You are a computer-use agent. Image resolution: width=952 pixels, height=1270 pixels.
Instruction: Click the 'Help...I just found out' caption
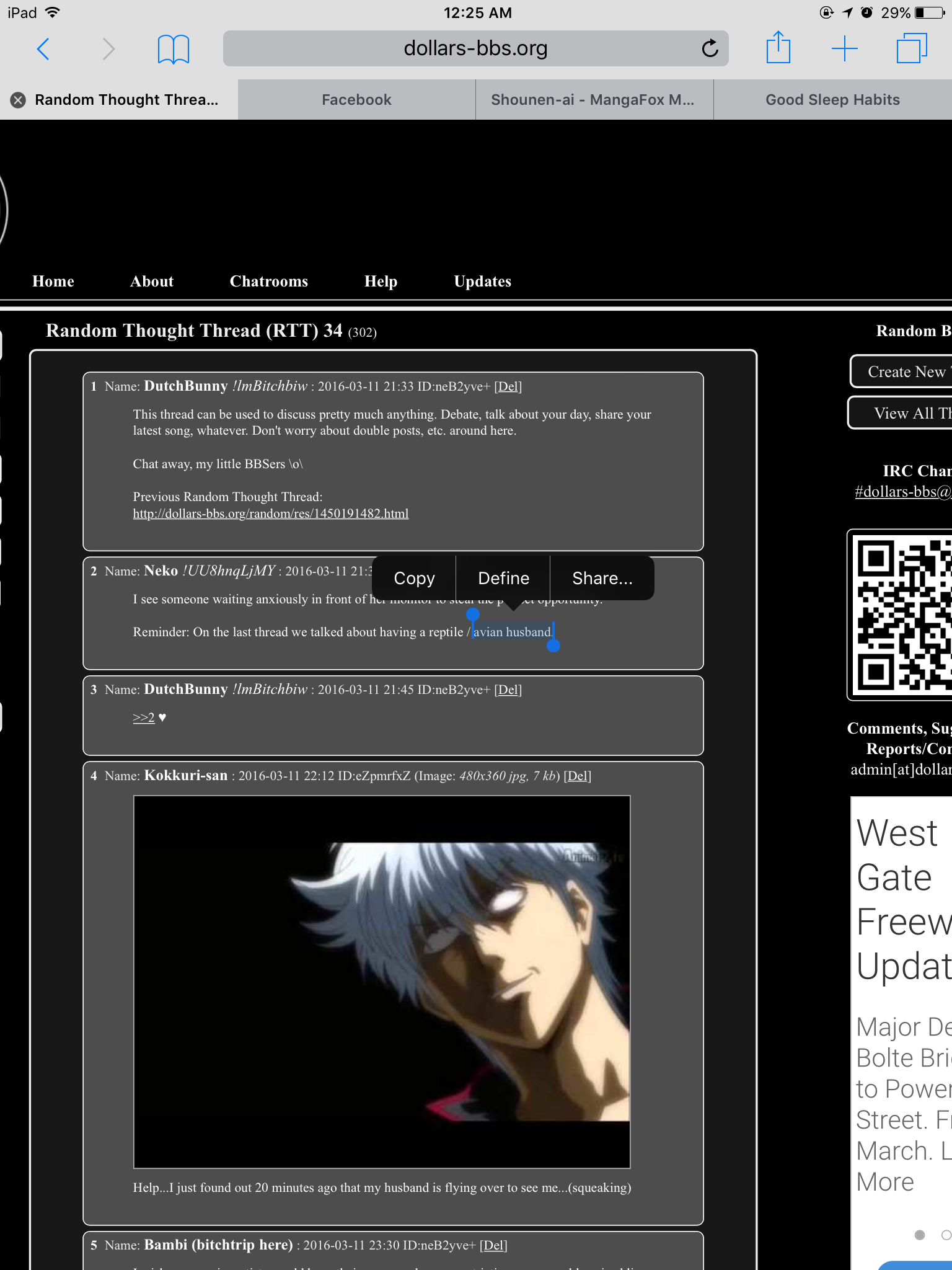[x=382, y=1188]
